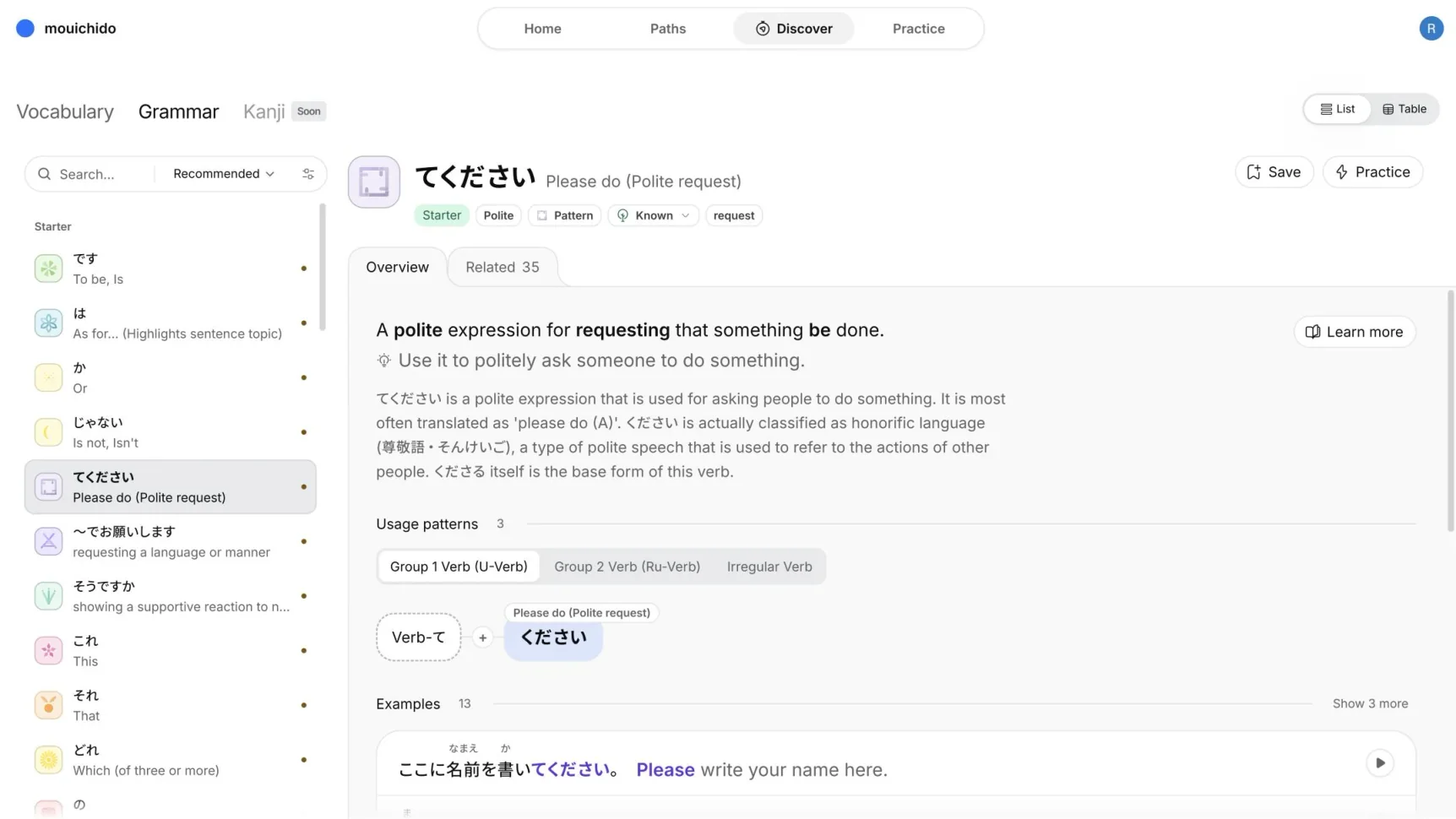Click the は snowflake item icon

(48, 323)
